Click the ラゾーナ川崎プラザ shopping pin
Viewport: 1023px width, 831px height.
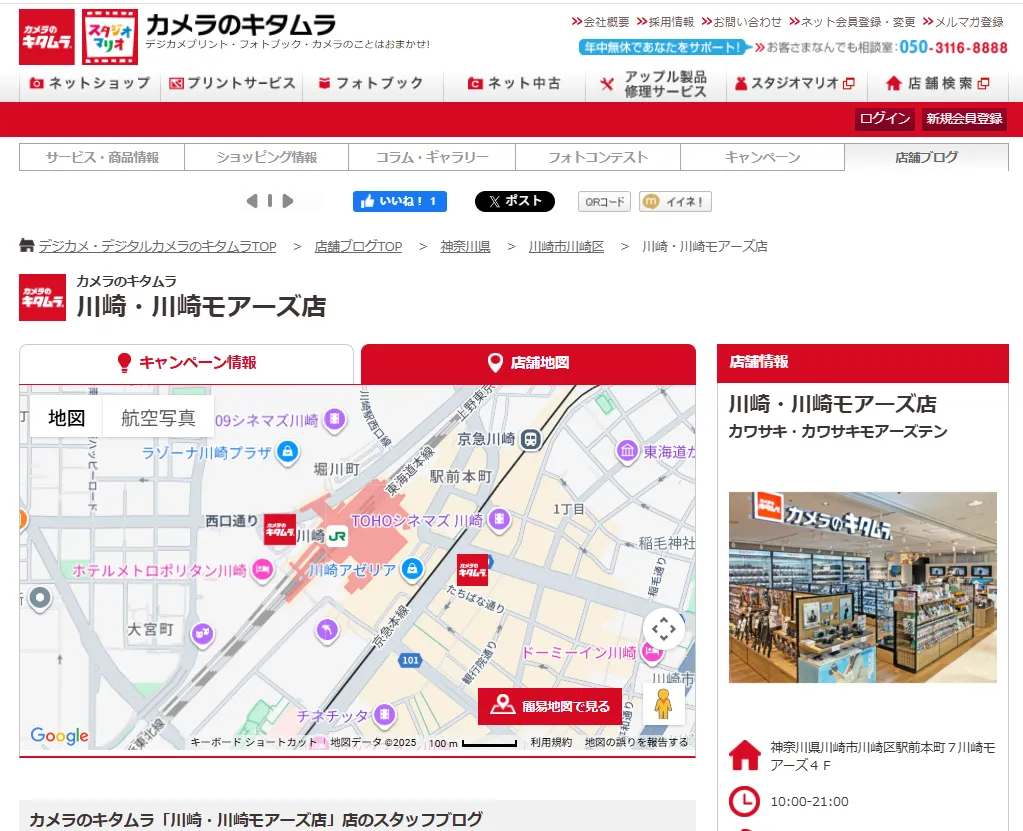click(288, 452)
